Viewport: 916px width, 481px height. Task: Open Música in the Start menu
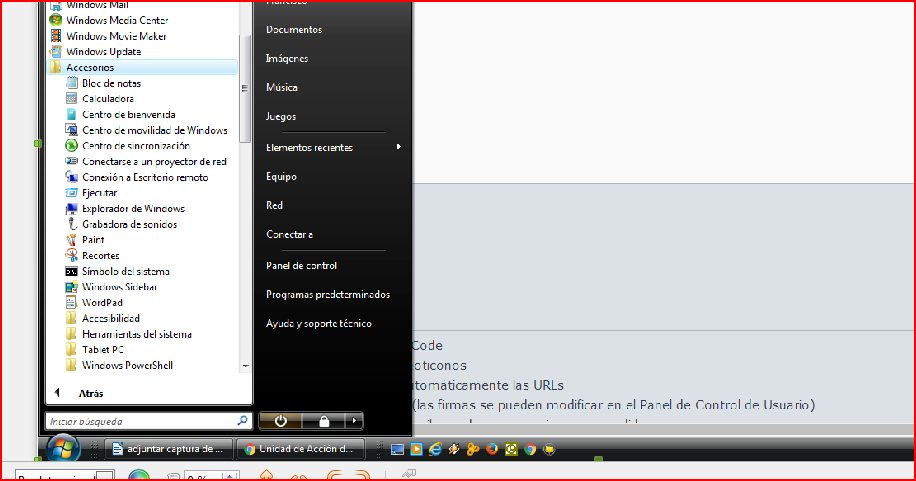pos(282,88)
